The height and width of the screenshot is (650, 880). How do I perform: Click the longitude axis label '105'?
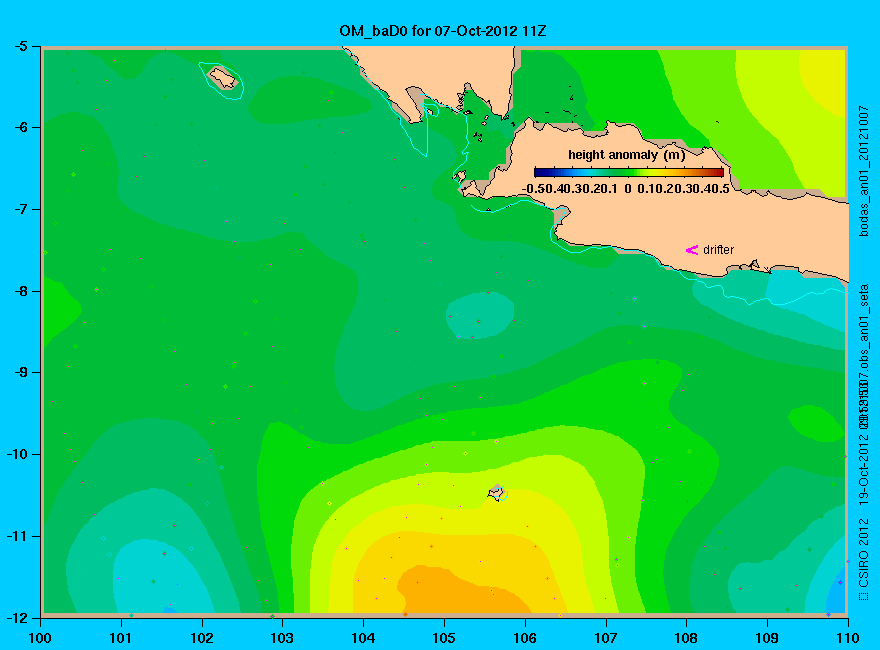point(444,638)
